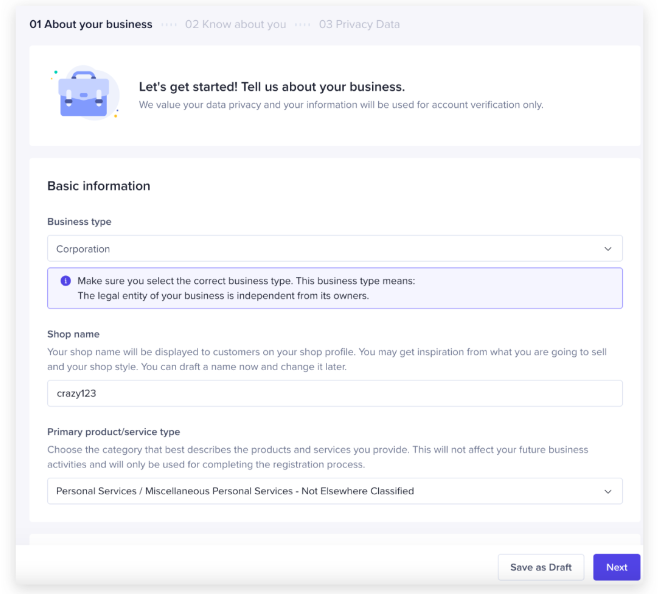
Task: Go to step 02 Know about you
Action: tap(235, 24)
